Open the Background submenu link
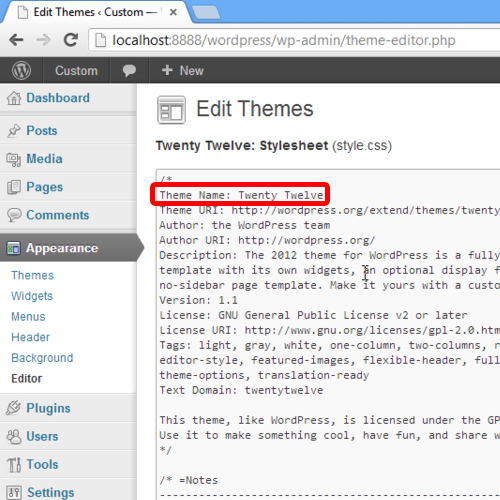 click(42, 358)
